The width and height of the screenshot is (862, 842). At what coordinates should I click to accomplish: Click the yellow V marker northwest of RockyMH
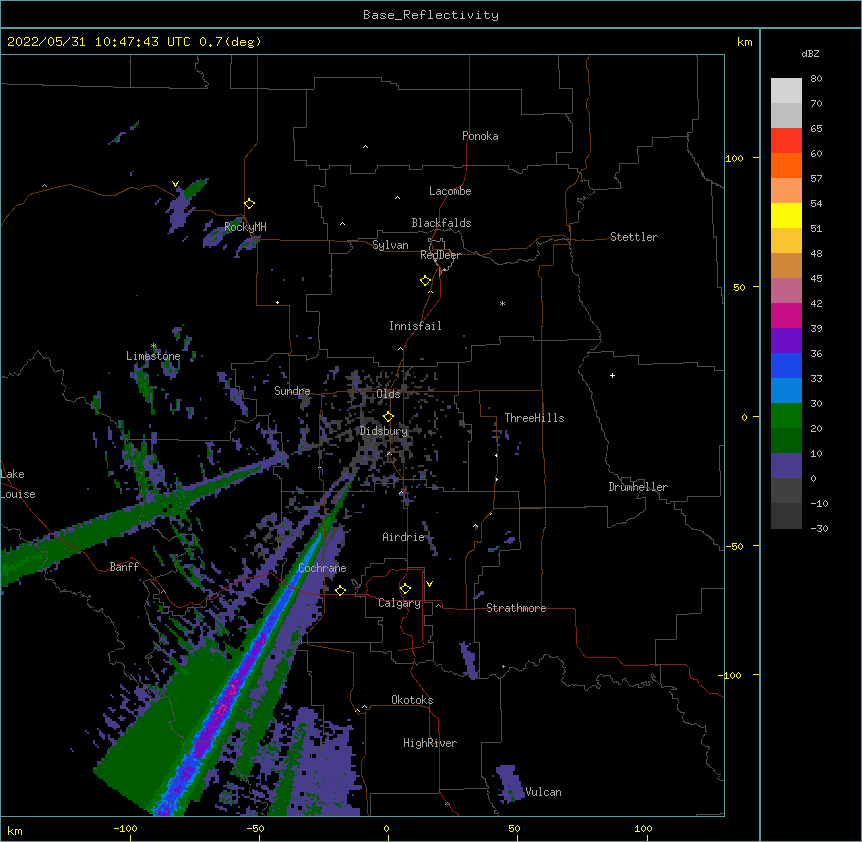pos(175,184)
